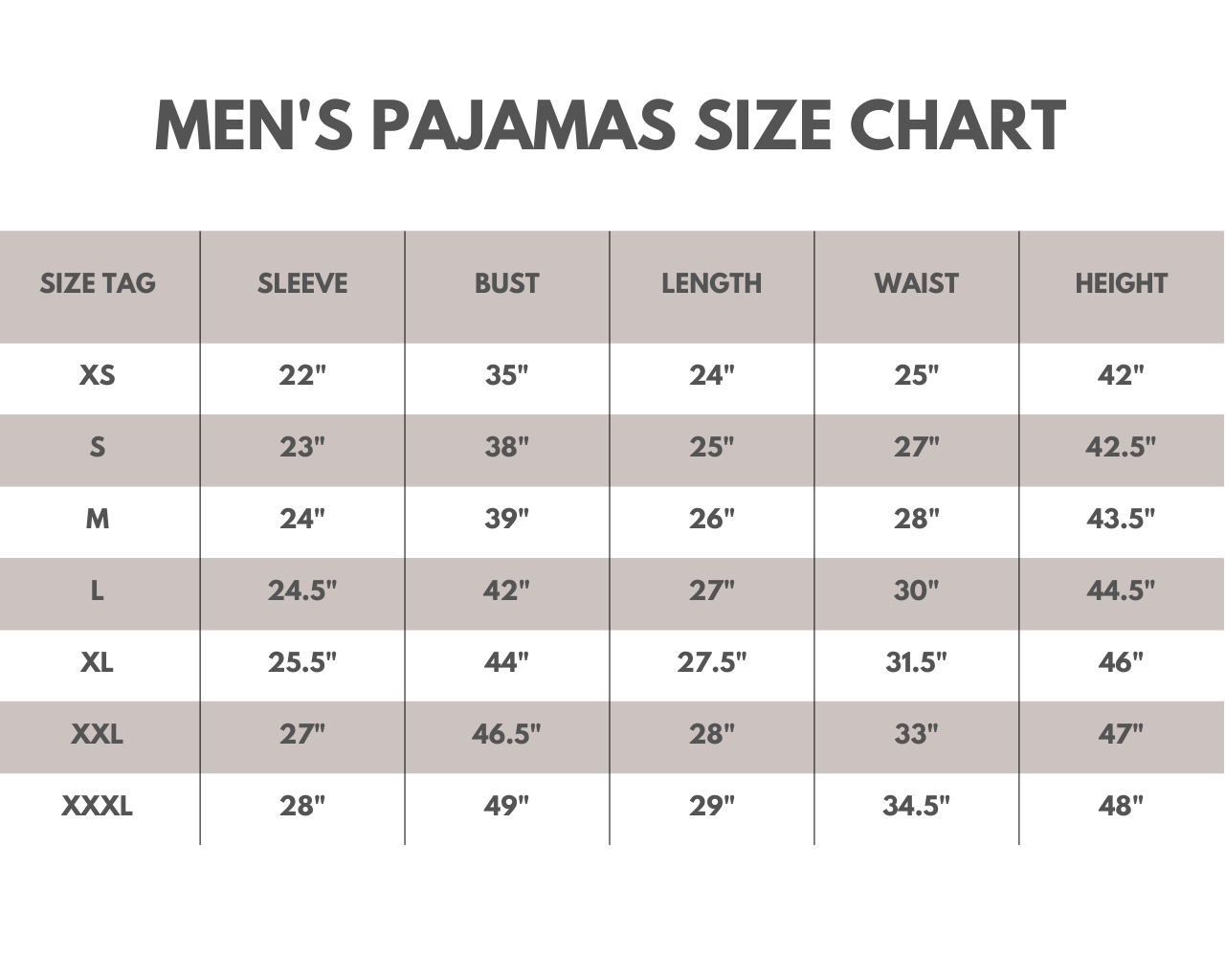Click the SIZE TAG column header
Image resolution: width=1225 pixels, height=980 pixels.
pos(98,283)
